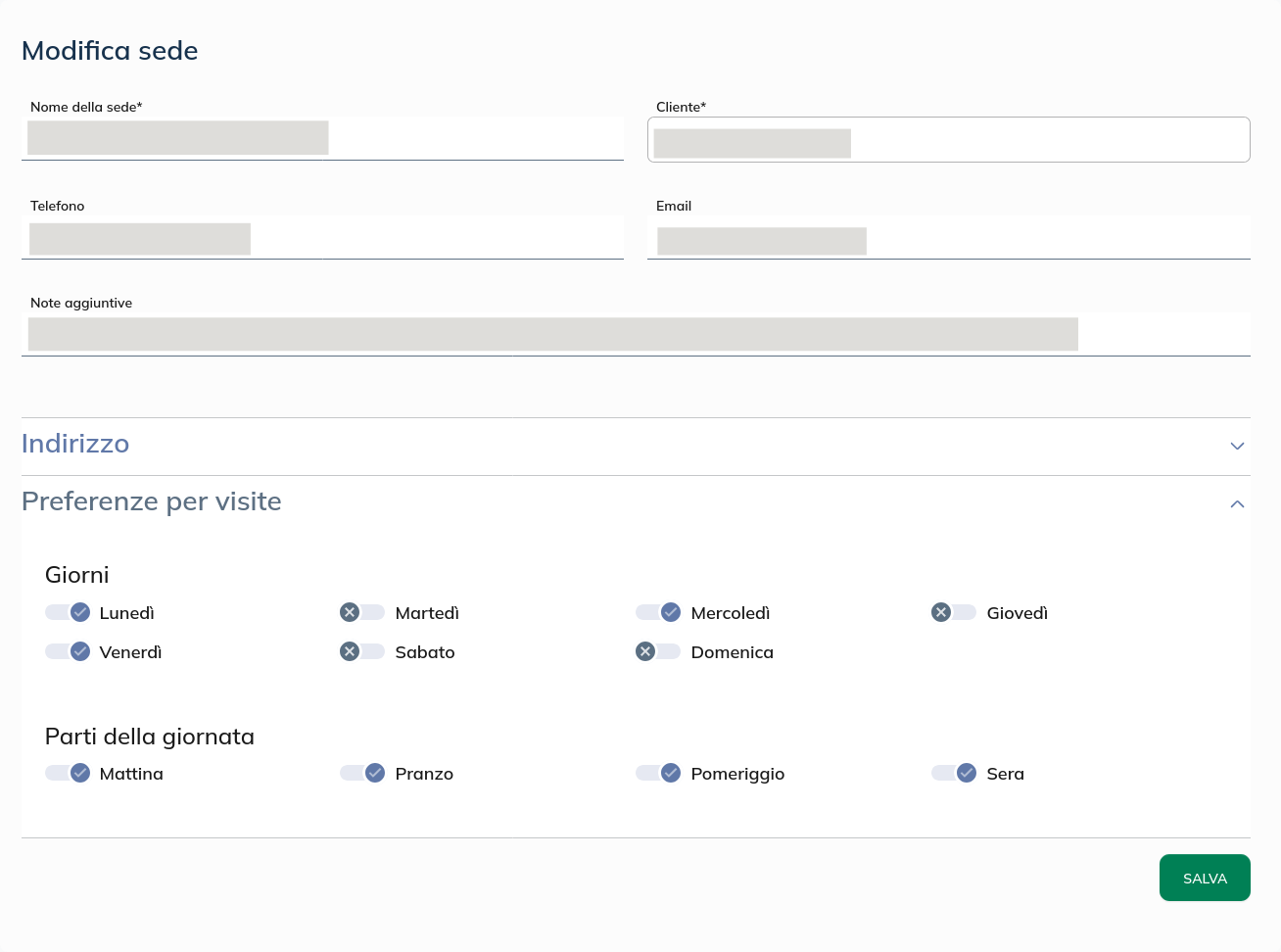Turn on the Giovedì switch
The height and width of the screenshot is (952, 1281).
coord(954,613)
